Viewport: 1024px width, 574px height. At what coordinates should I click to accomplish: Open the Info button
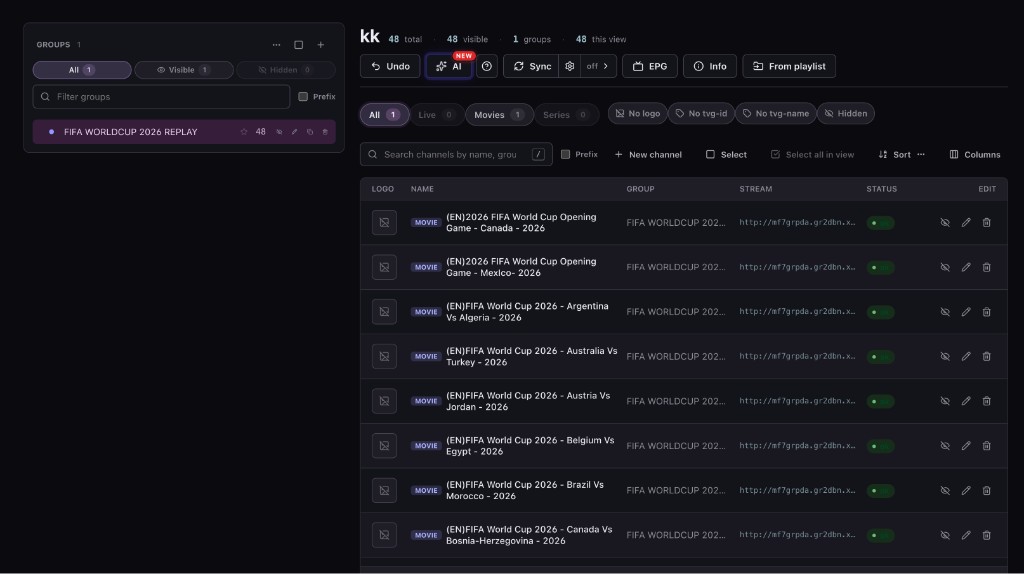click(x=710, y=66)
